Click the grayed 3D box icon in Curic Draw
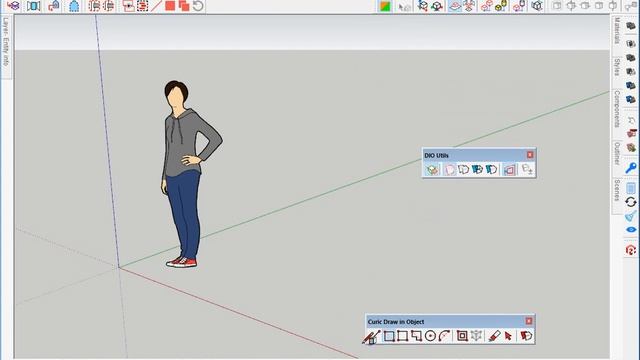The width and height of the screenshot is (640, 360). (476, 336)
